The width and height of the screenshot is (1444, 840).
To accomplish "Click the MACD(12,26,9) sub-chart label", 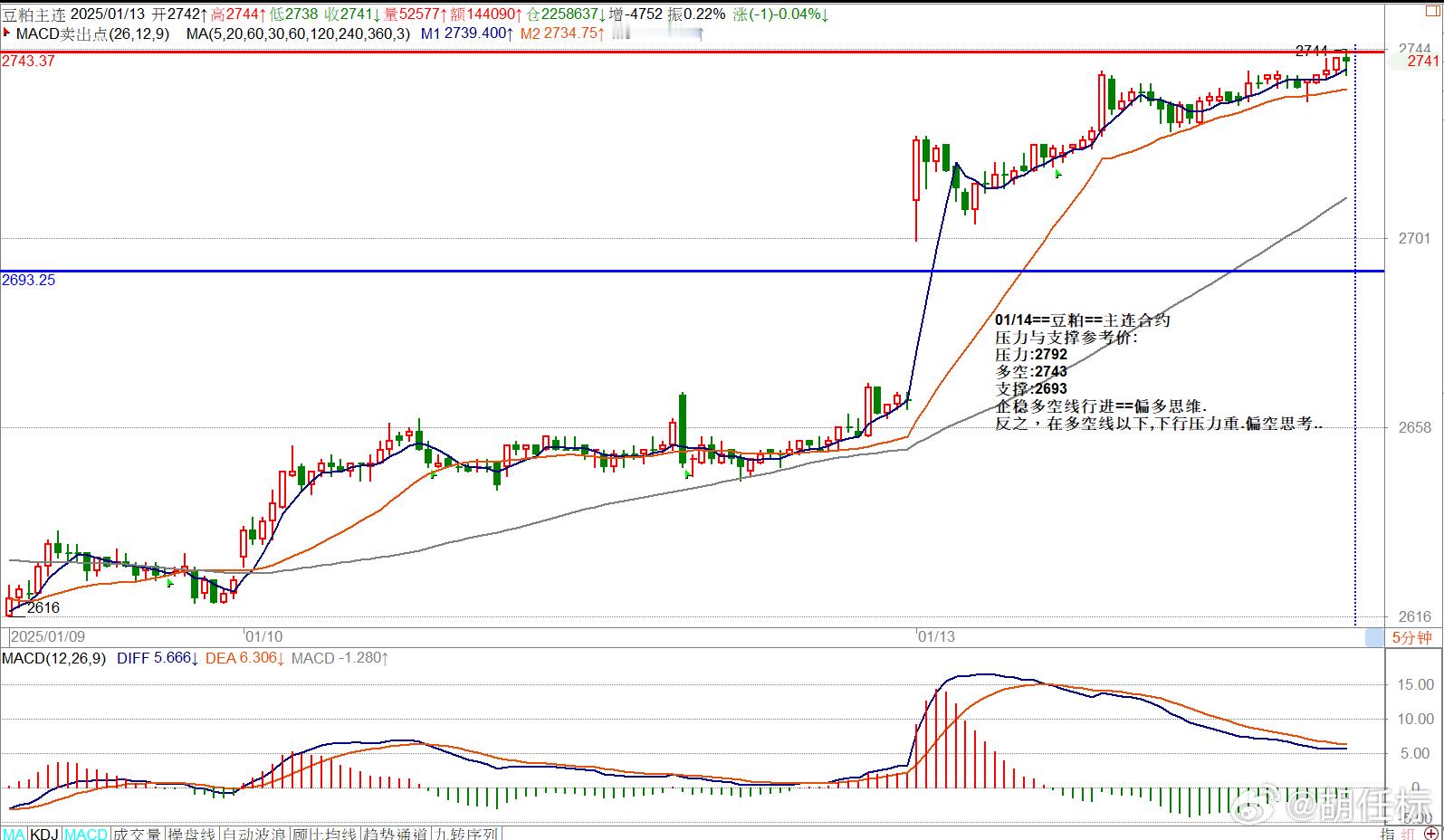I will (53, 658).
